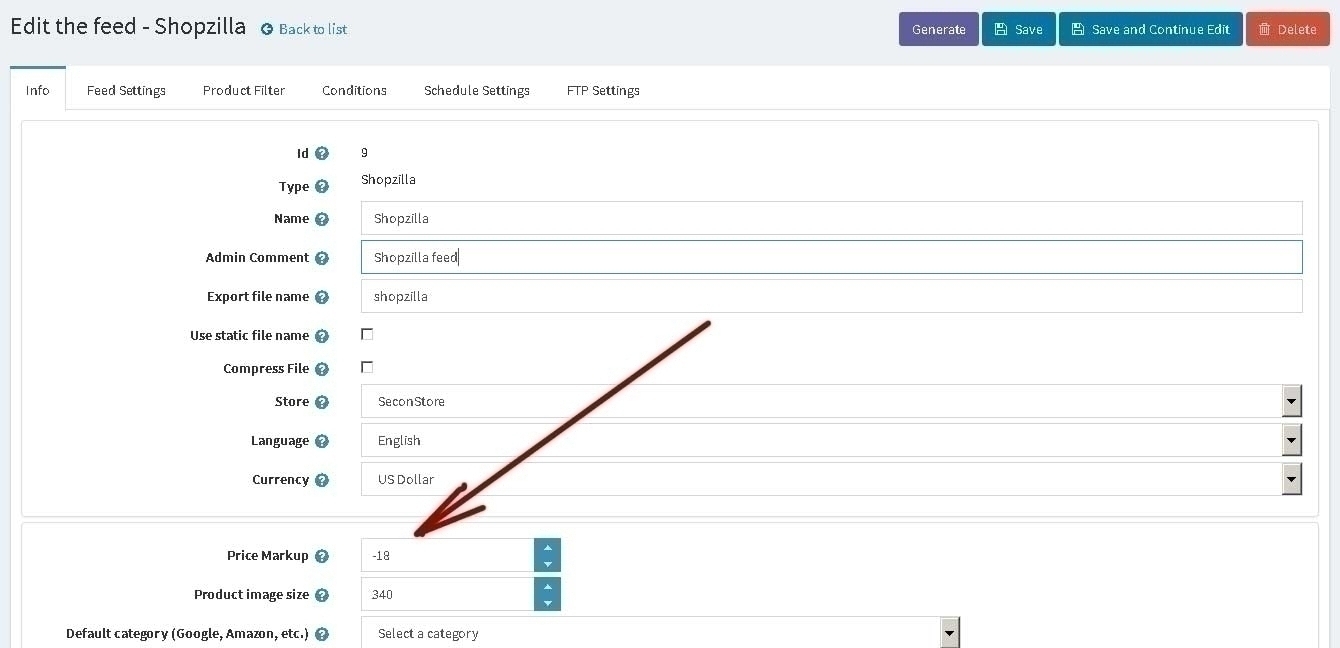Increase Price Markup with up arrow

(547, 547)
